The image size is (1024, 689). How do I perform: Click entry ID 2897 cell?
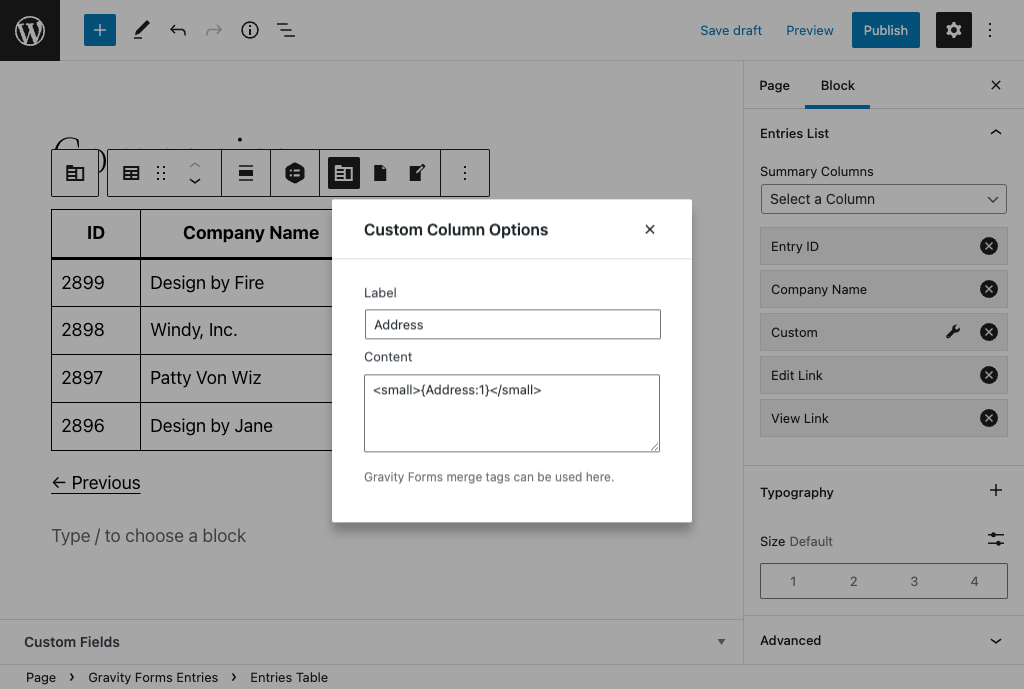click(96, 378)
